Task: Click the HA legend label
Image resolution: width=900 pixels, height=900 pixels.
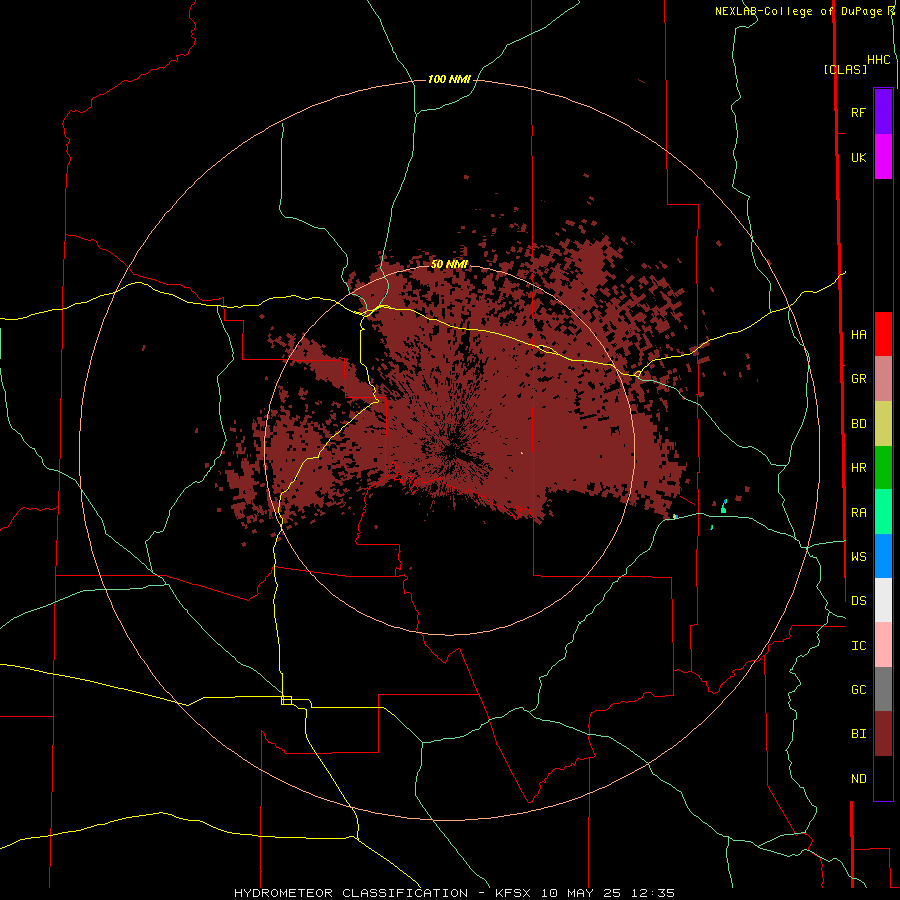Action: click(x=858, y=335)
